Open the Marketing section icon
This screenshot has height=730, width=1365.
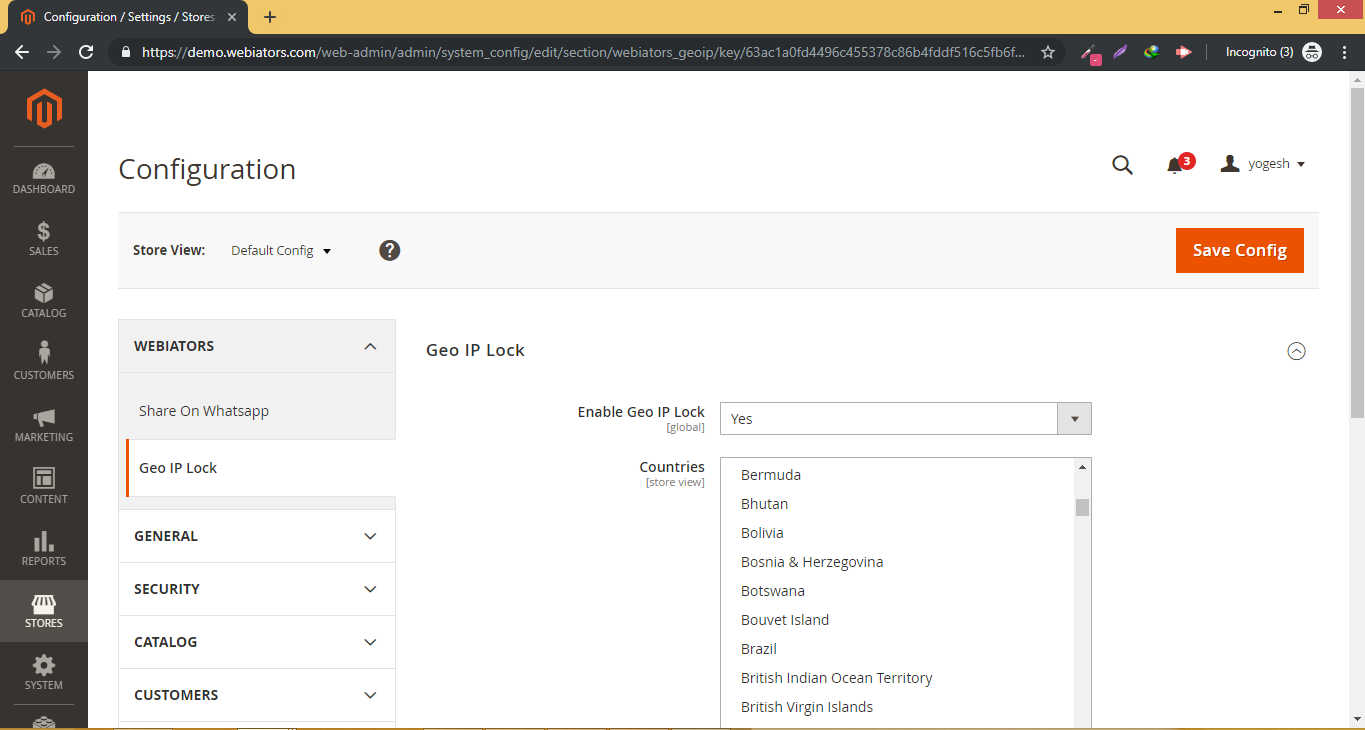coord(43,422)
